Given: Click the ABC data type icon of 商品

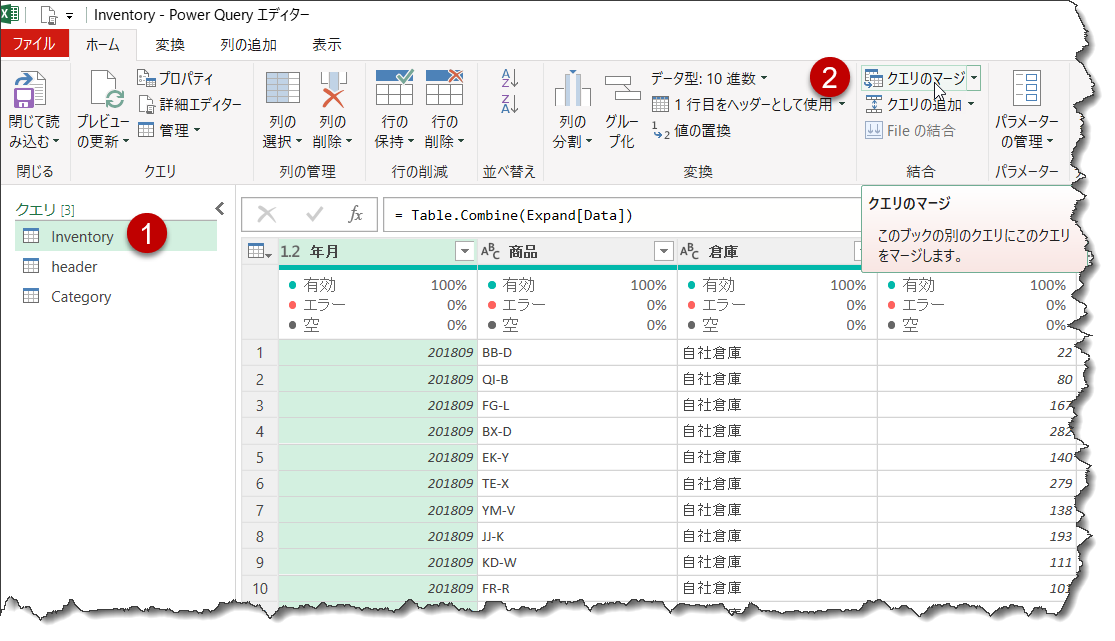Looking at the screenshot, I should point(491,251).
